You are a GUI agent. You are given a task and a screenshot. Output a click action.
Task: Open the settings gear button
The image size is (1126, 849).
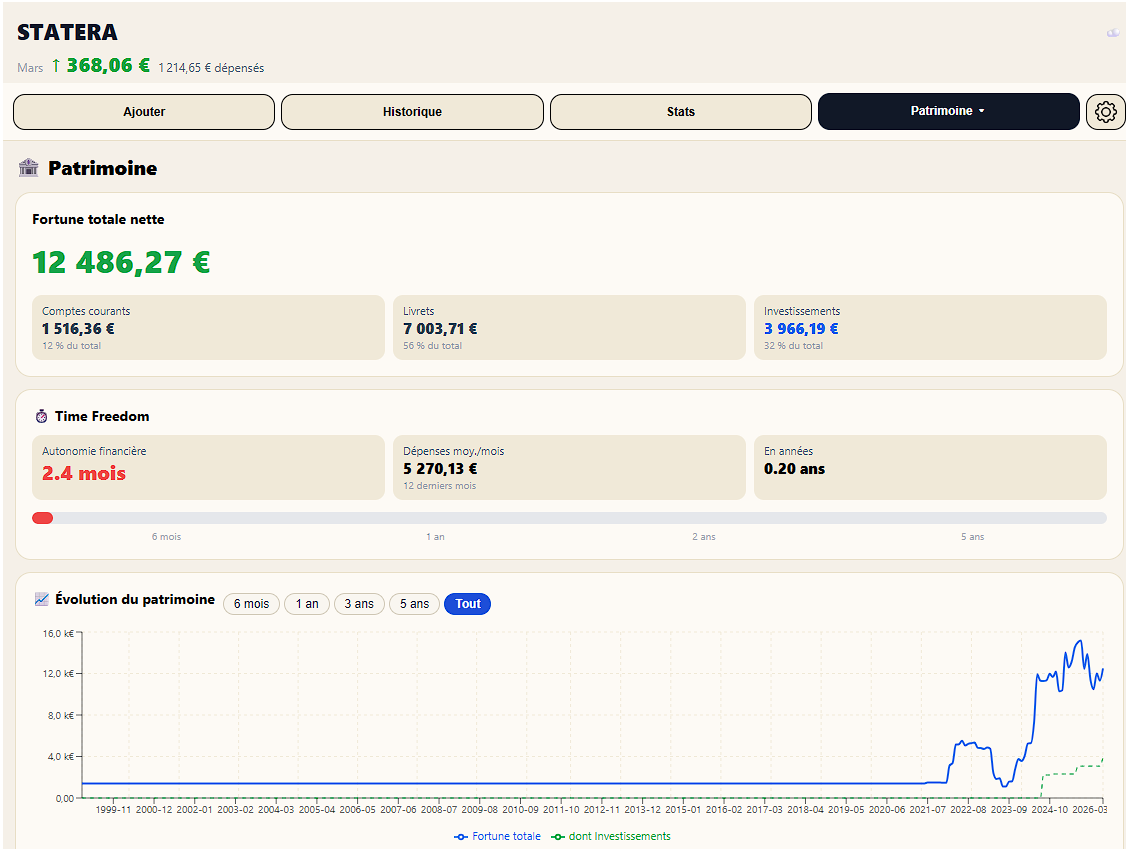1105,111
